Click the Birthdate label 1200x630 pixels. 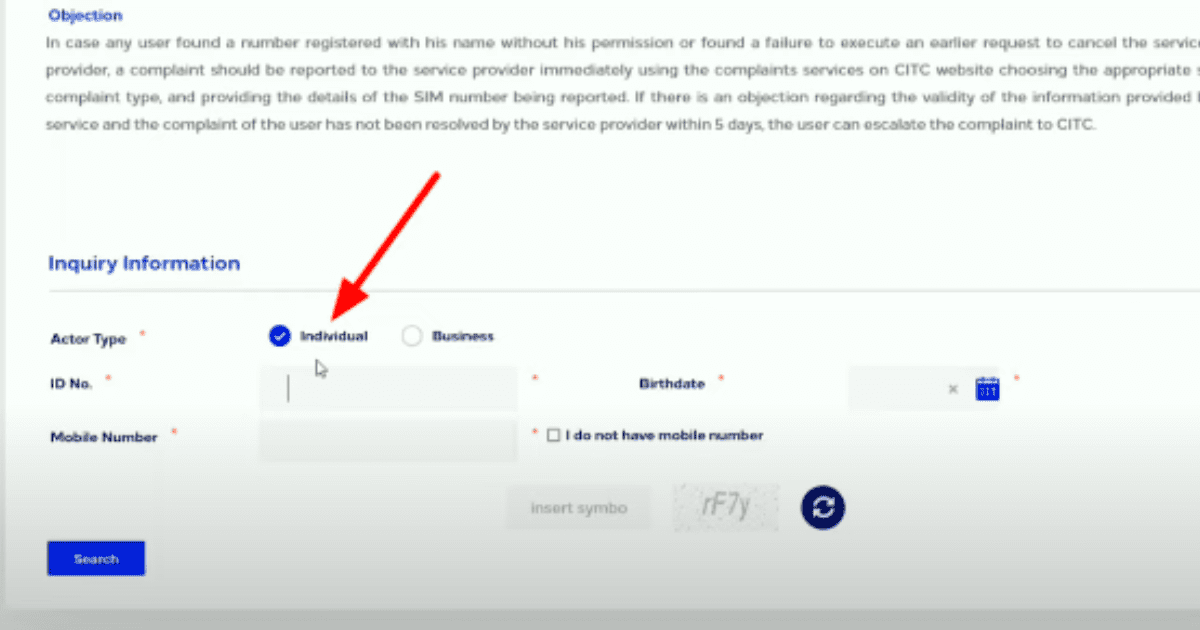click(x=671, y=383)
